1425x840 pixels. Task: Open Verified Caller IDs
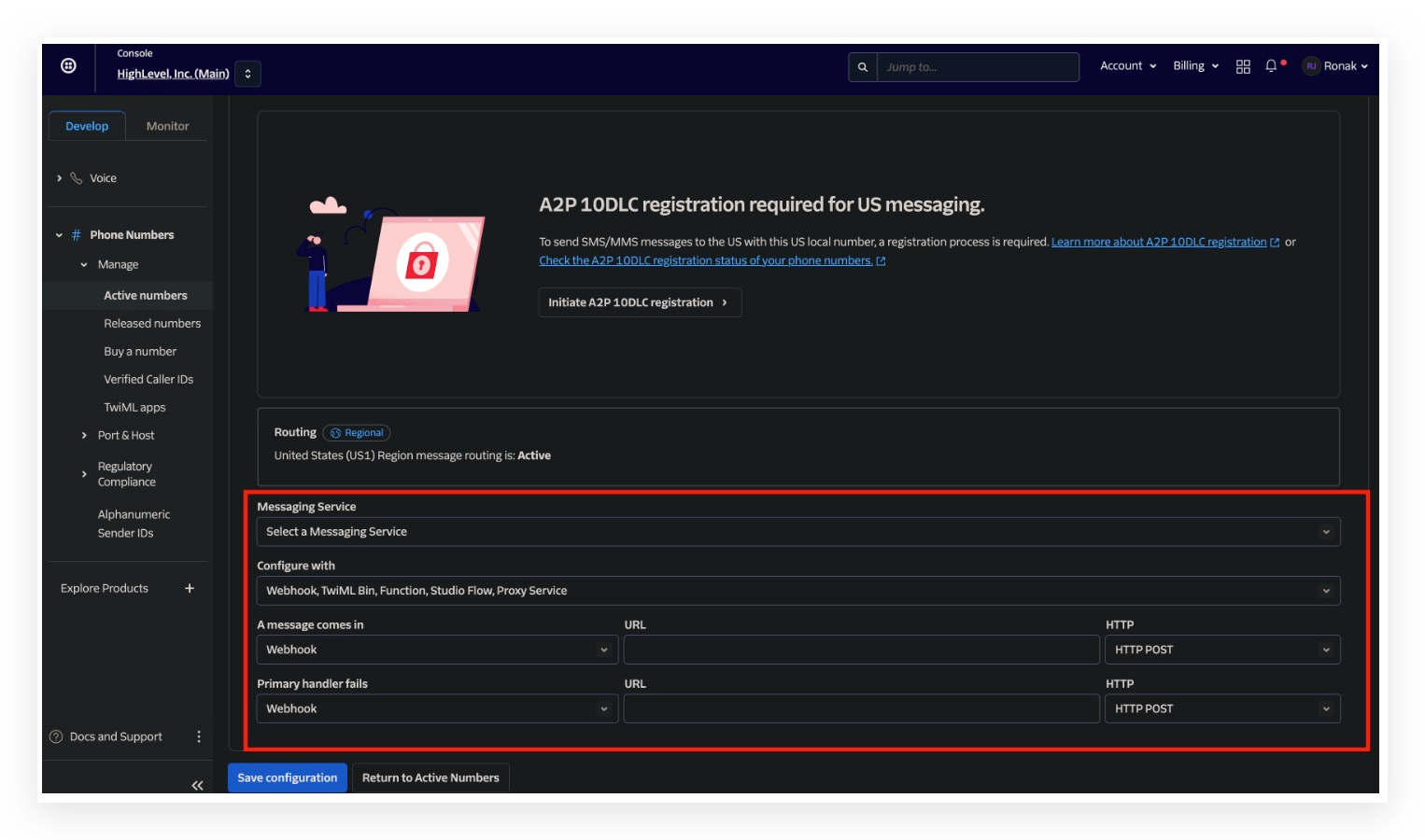point(148,380)
